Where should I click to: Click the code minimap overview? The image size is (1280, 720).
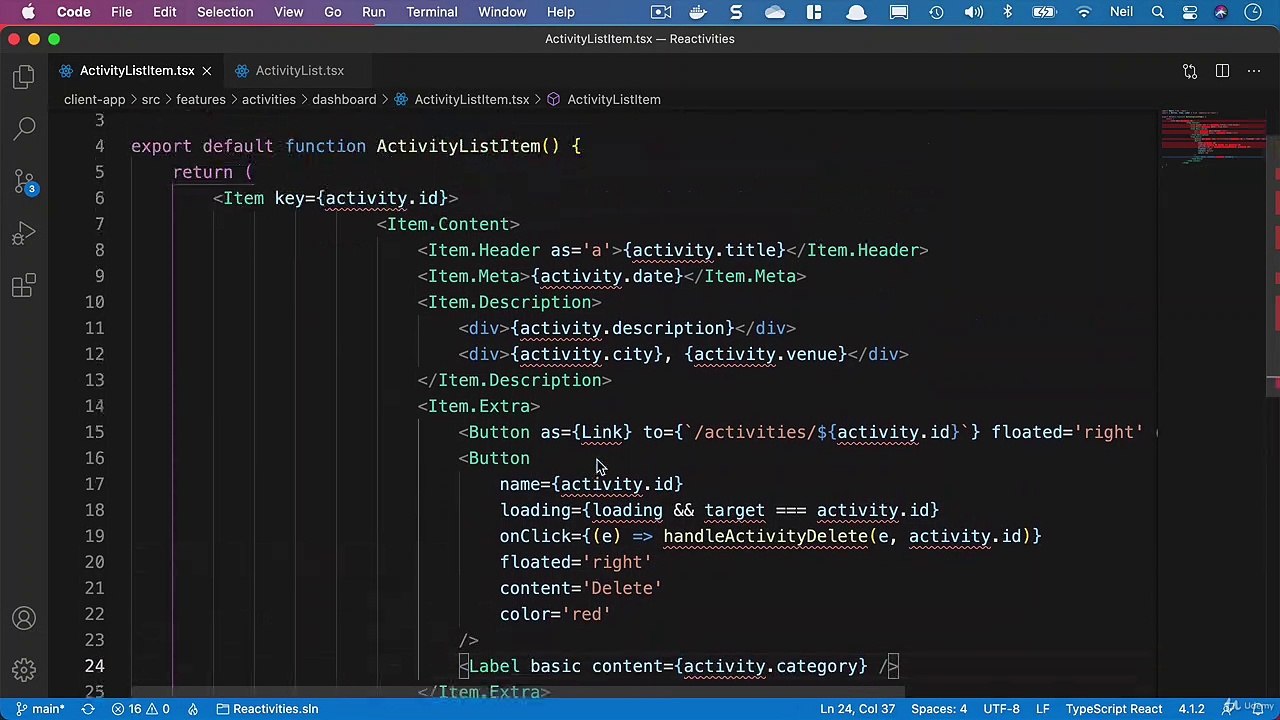click(1213, 138)
